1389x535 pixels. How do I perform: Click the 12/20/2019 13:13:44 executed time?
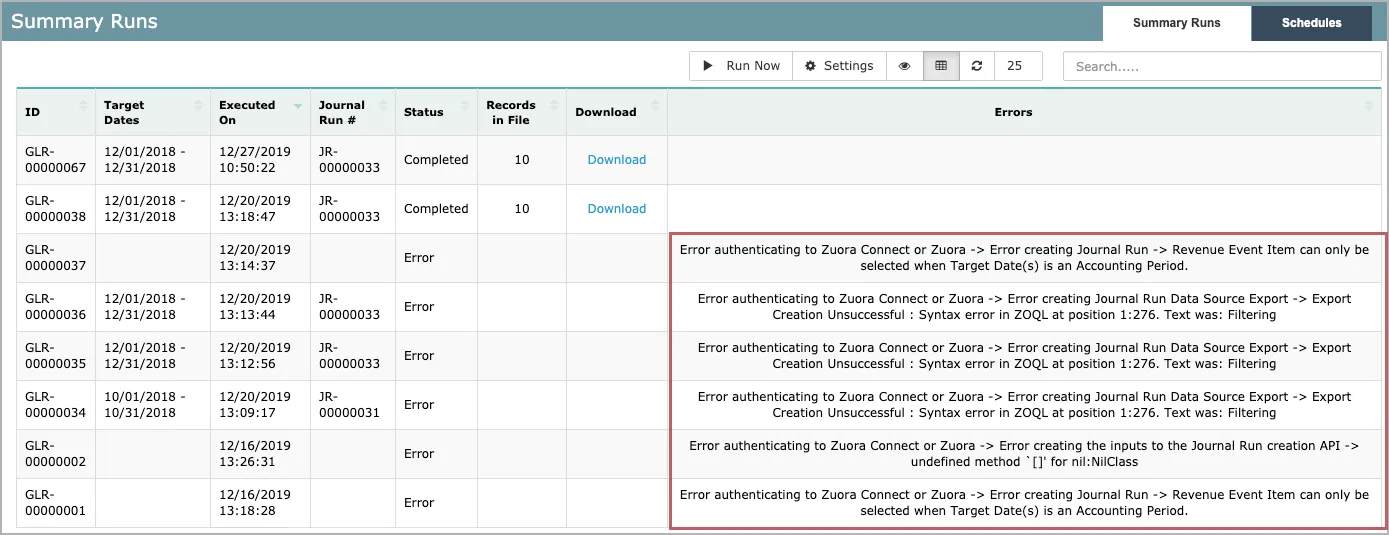(255, 307)
